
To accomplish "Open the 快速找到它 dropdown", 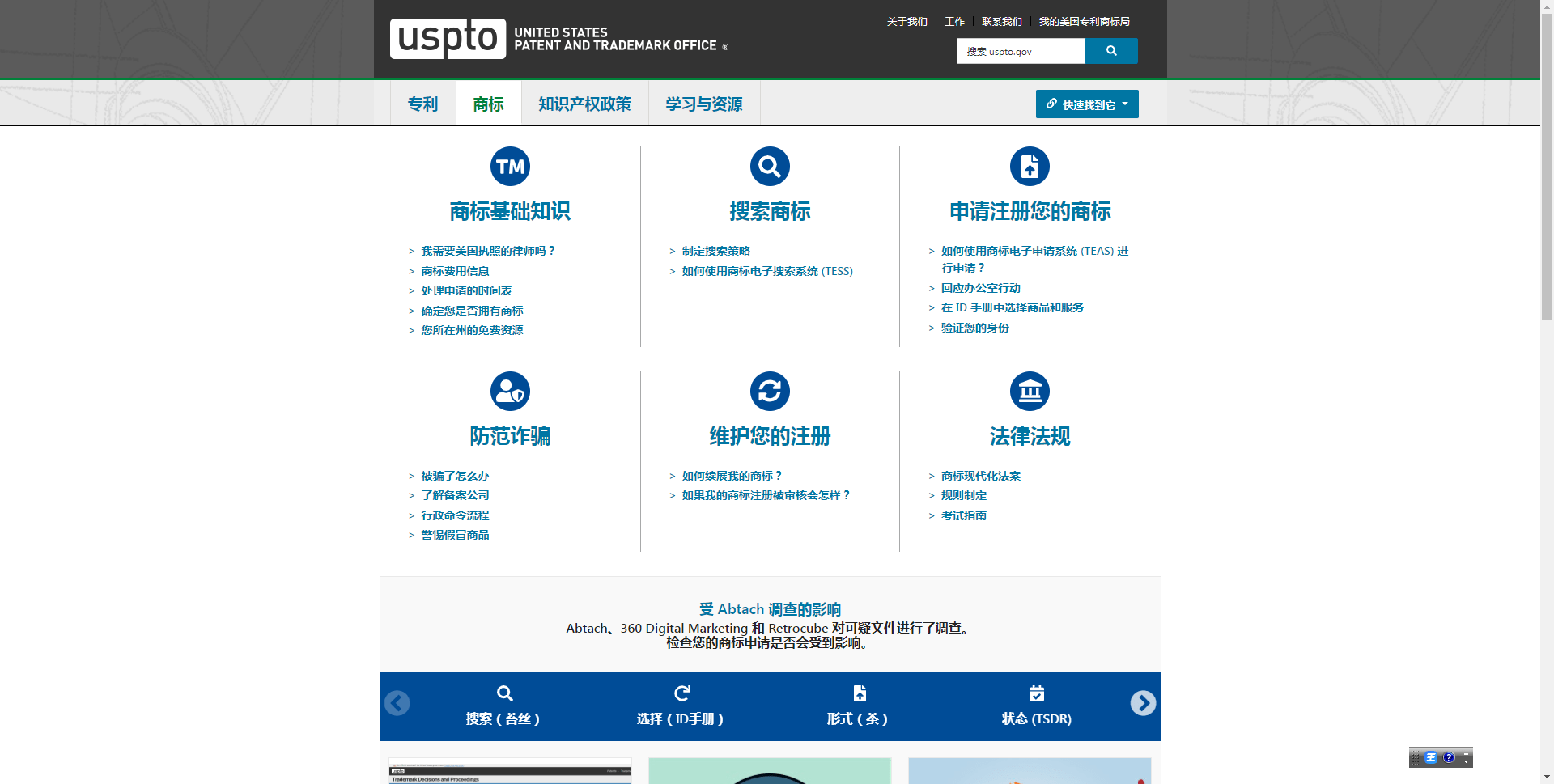I will [x=1087, y=104].
